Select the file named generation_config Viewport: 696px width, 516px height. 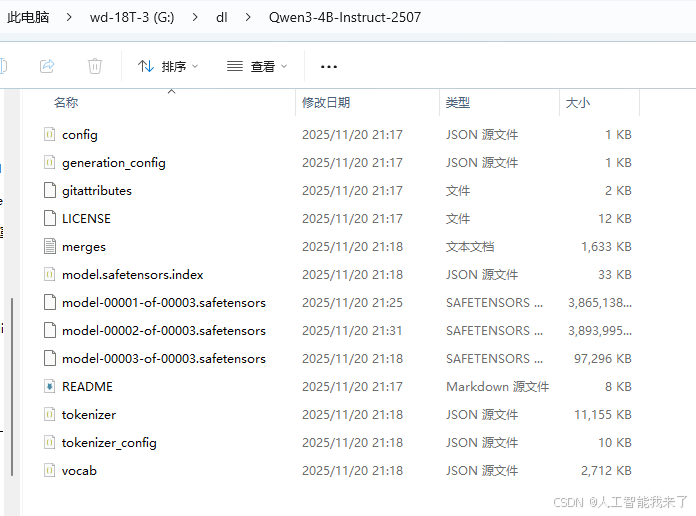coord(114,163)
